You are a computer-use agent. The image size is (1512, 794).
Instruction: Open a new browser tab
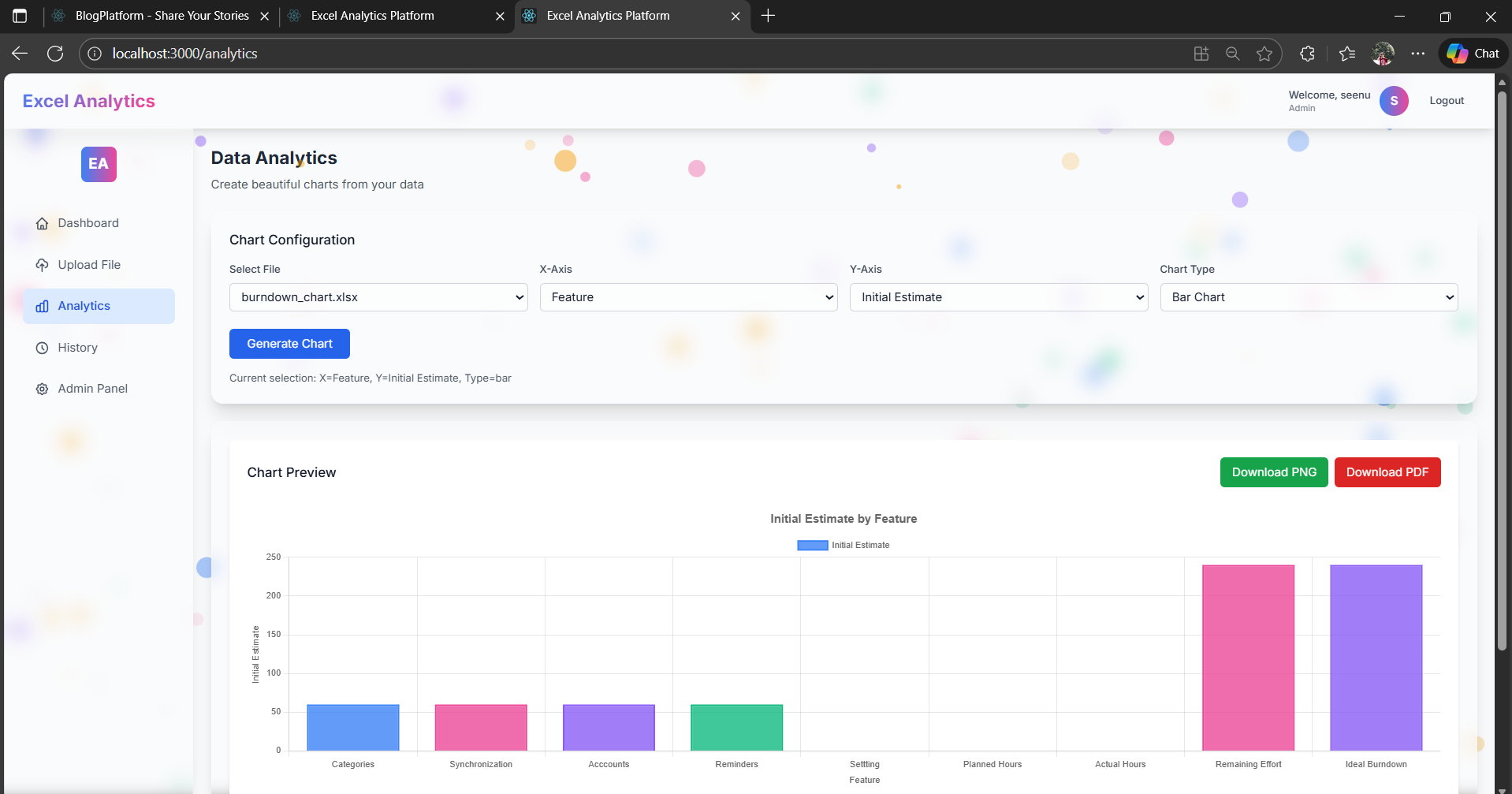point(769,16)
